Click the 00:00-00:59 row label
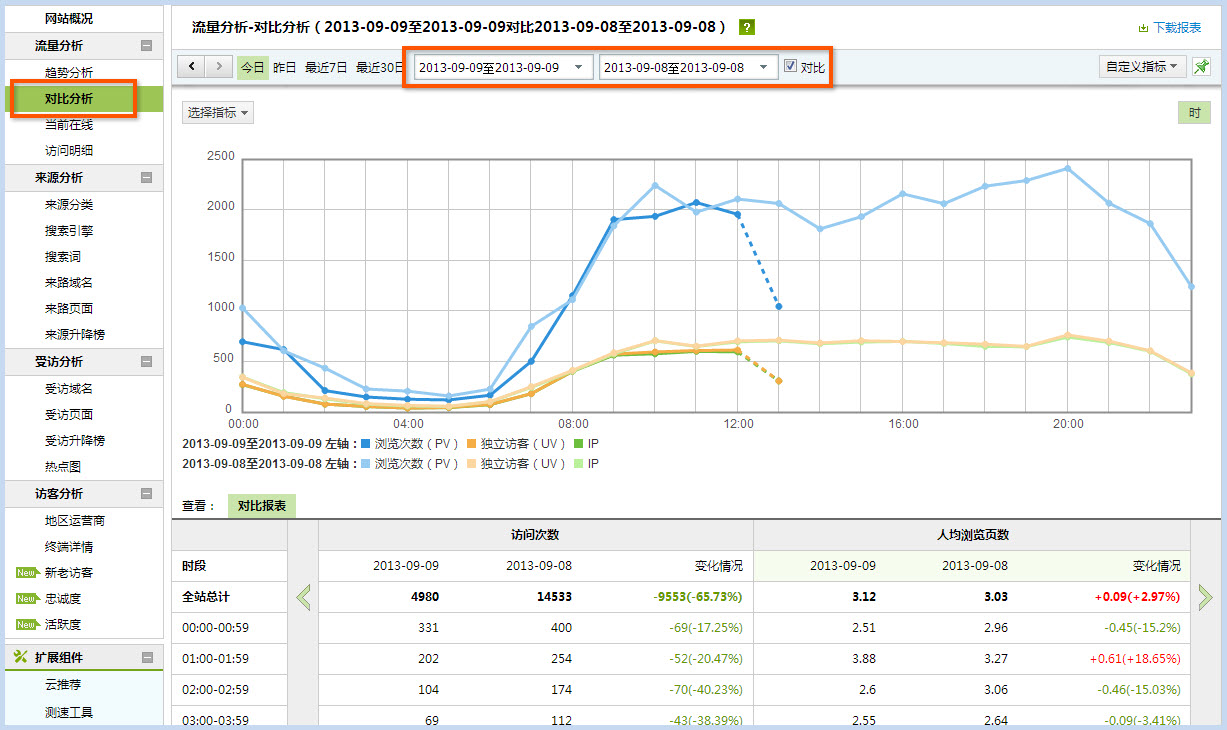Screen dimensions: 1227x730 (x=215, y=627)
